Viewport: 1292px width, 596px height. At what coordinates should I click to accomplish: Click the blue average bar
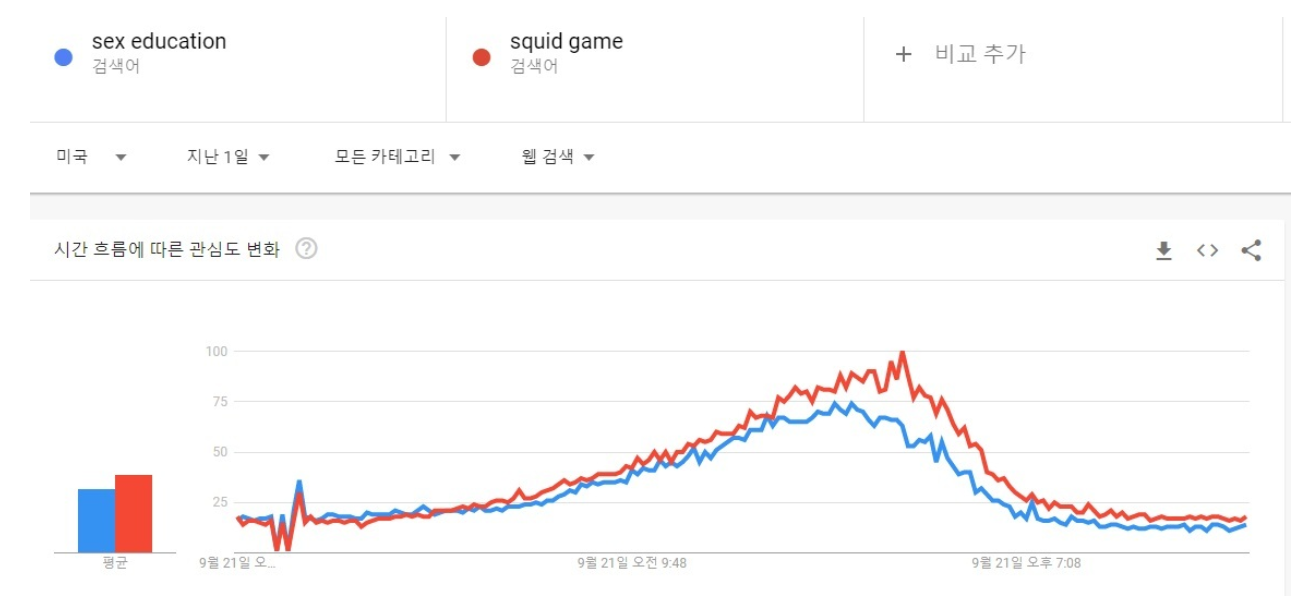pyautogui.click(x=97, y=520)
